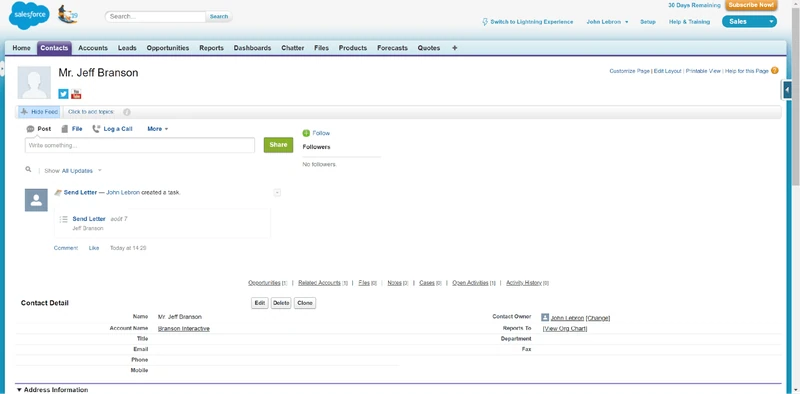Image resolution: width=800 pixels, height=394 pixels.
Task: Click the Lightning Experience bolt icon
Action: (x=485, y=22)
